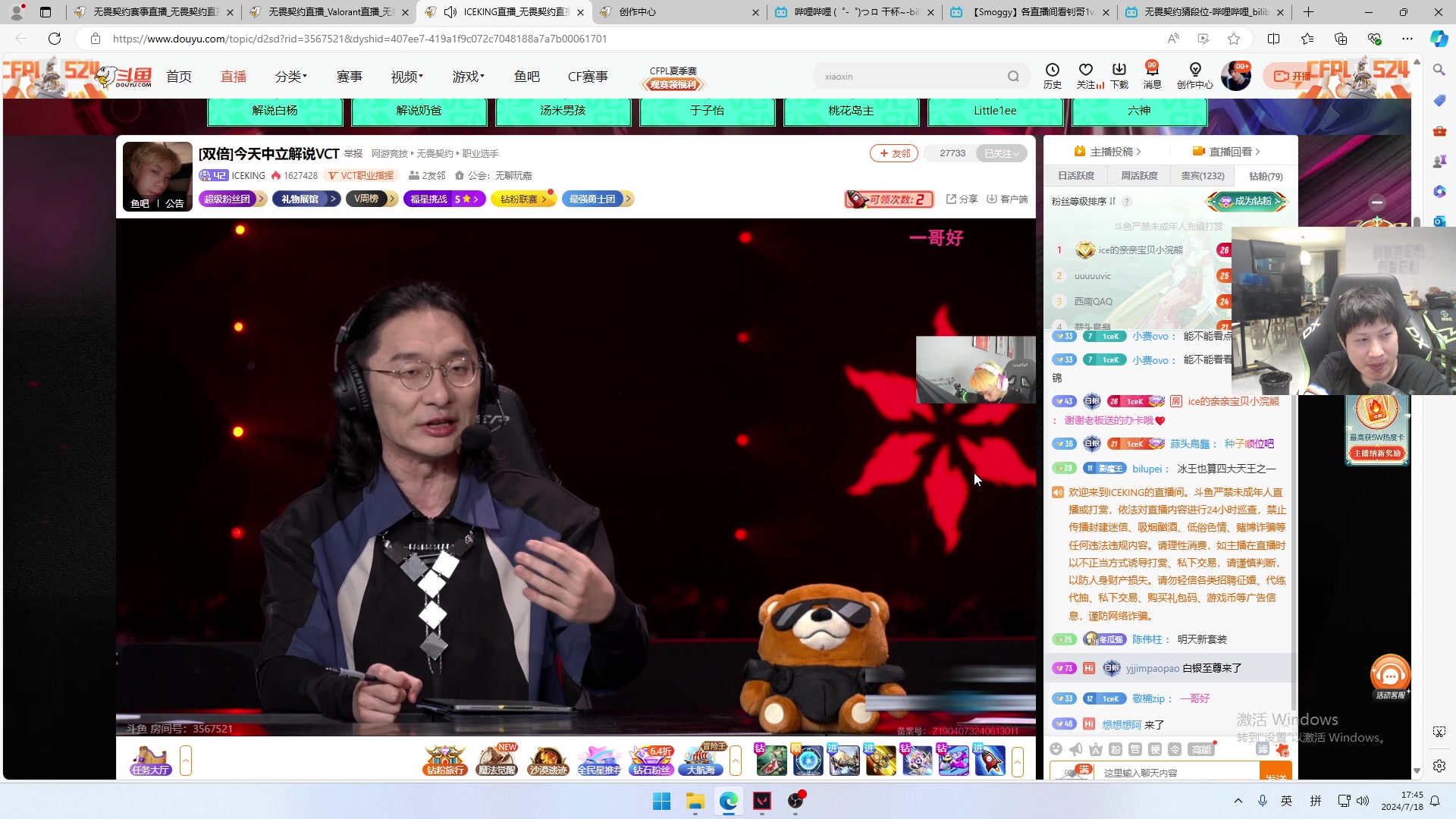Open the 鱼吧 menu item in top navigation

click(527, 76)
